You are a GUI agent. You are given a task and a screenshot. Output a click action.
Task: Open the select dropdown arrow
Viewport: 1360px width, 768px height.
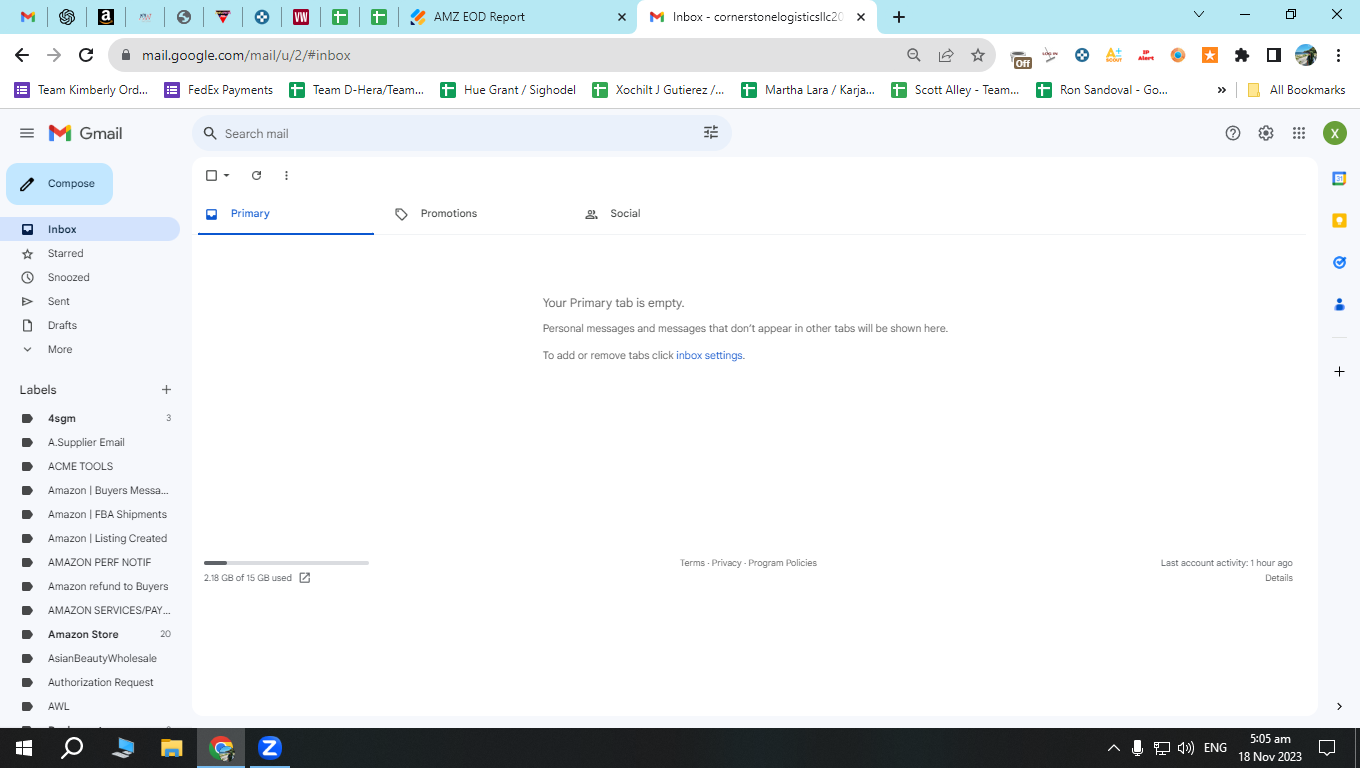(227, 175)
